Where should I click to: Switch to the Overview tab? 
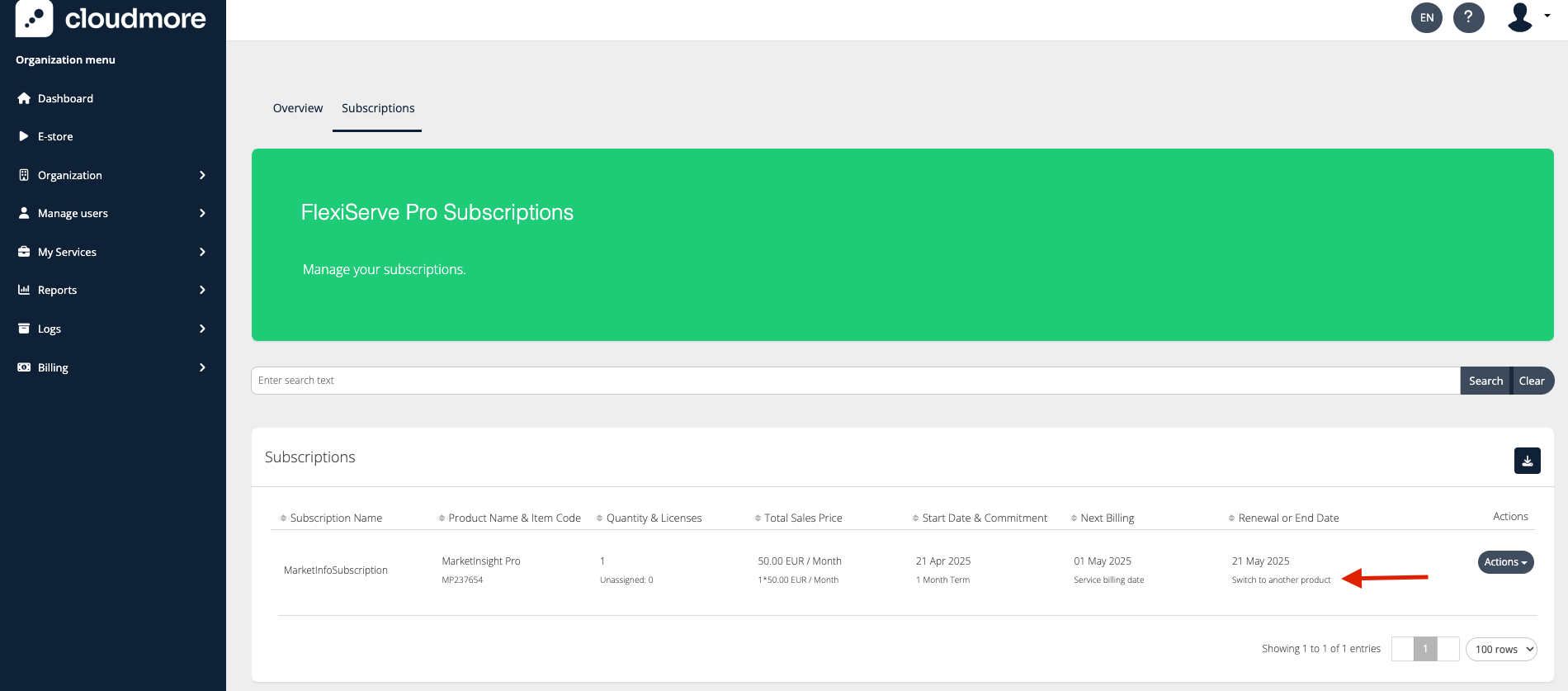coord(297,108)
